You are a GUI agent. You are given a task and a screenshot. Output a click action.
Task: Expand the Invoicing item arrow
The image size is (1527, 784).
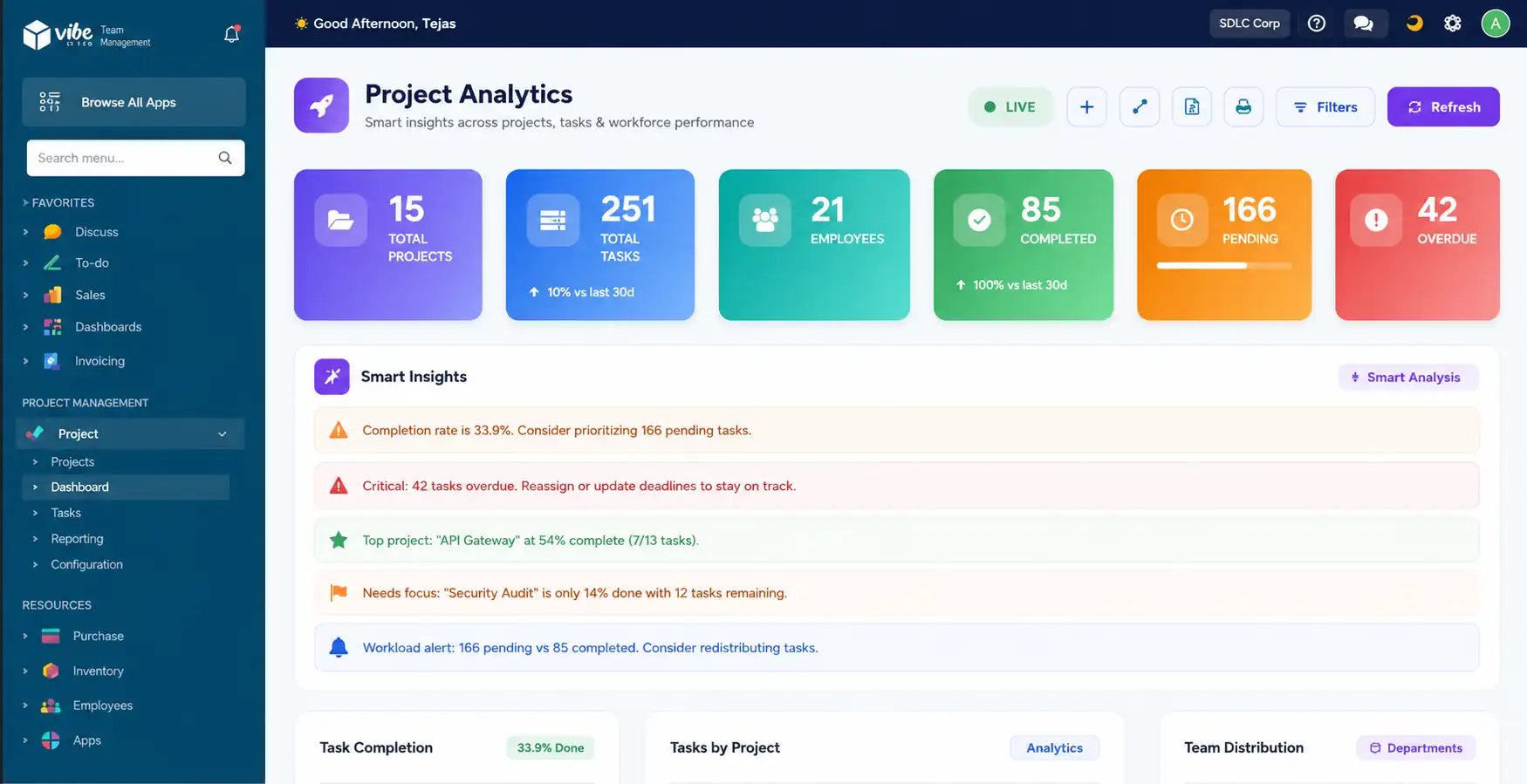[x=25, y=361]
